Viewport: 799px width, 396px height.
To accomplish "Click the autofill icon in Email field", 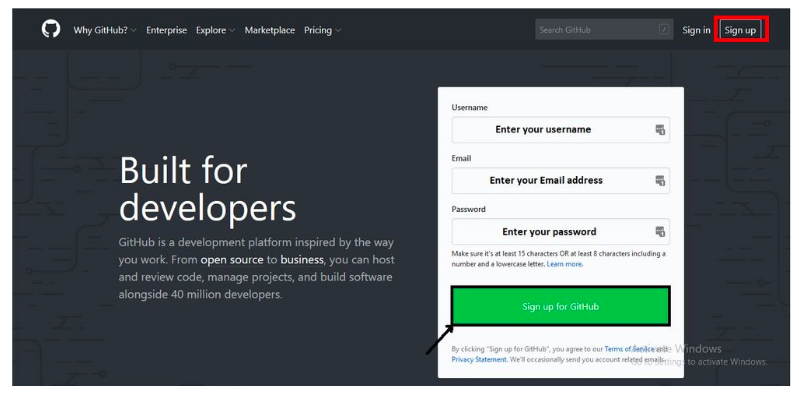I will pyautogui.click(x=660, y=180).
